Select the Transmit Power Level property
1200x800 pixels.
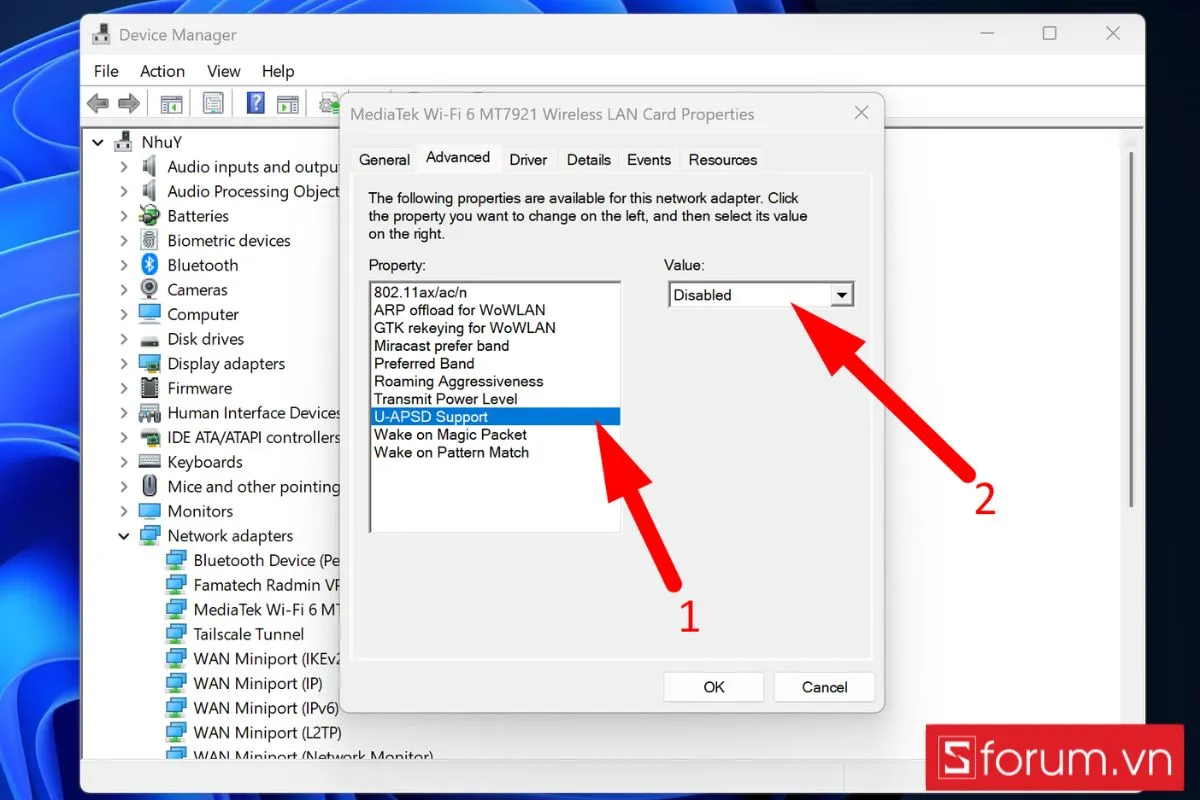click(447, 398)
